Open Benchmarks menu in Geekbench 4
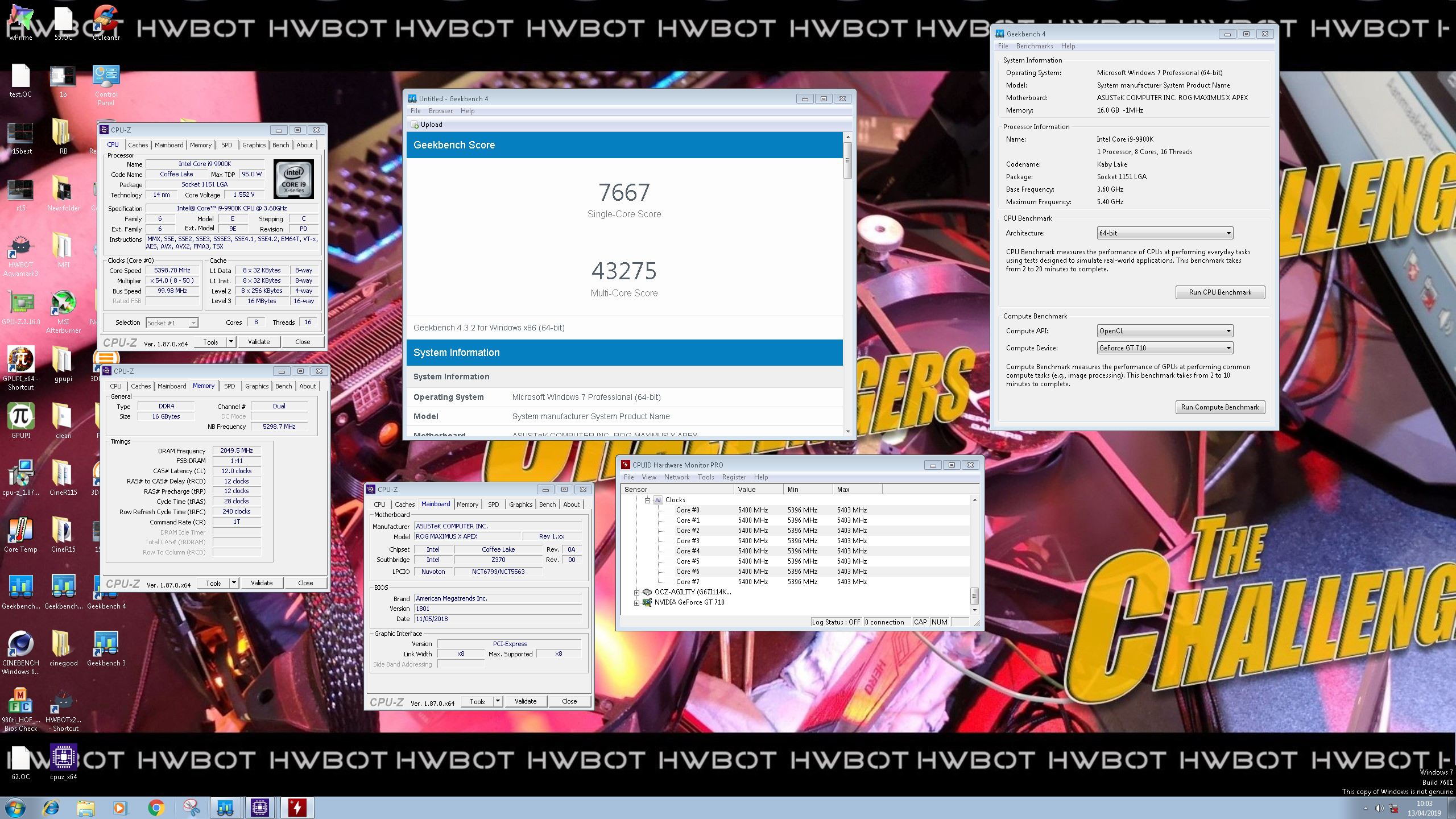1456x819 pixels. click(1035, 46)
